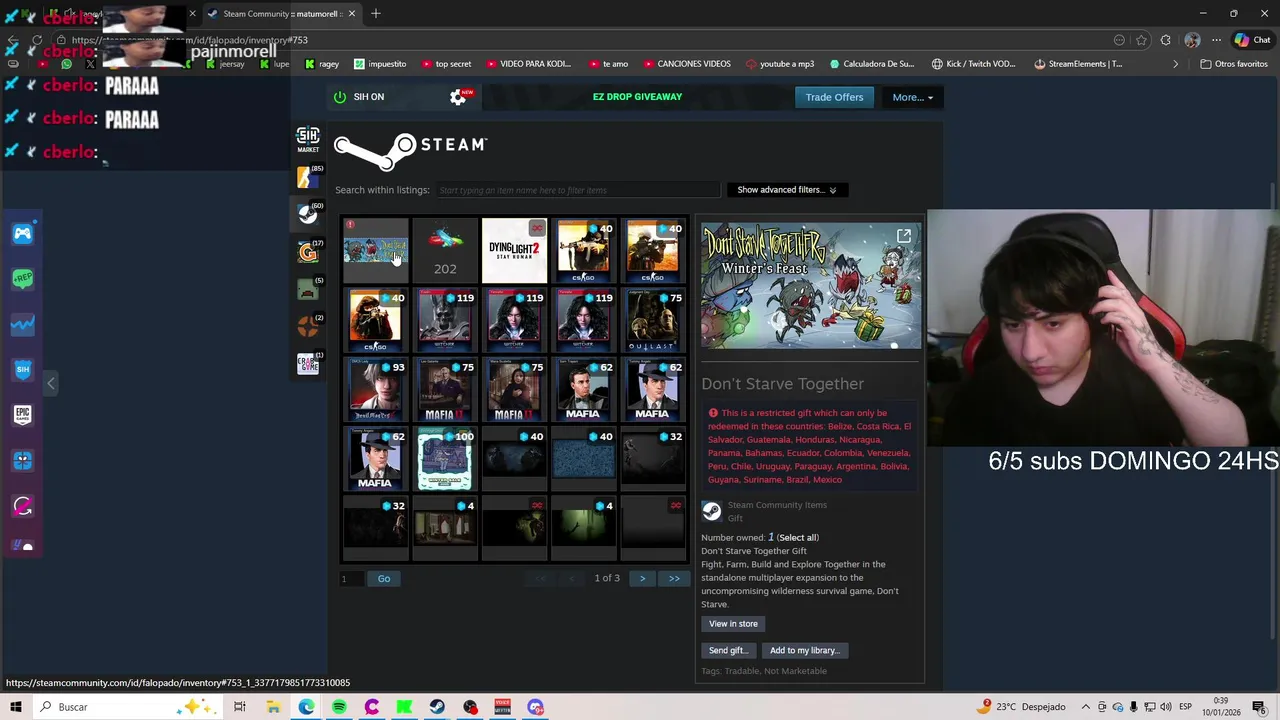Jump to last inventory page double arrow
1280x720 pixels.
tap(674, 579)
